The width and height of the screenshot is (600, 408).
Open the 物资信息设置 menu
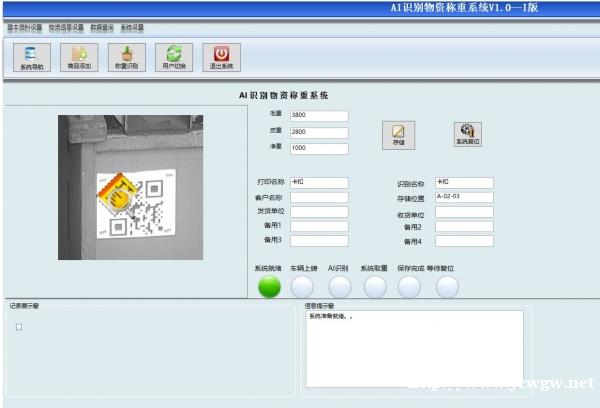pos(66,27)
